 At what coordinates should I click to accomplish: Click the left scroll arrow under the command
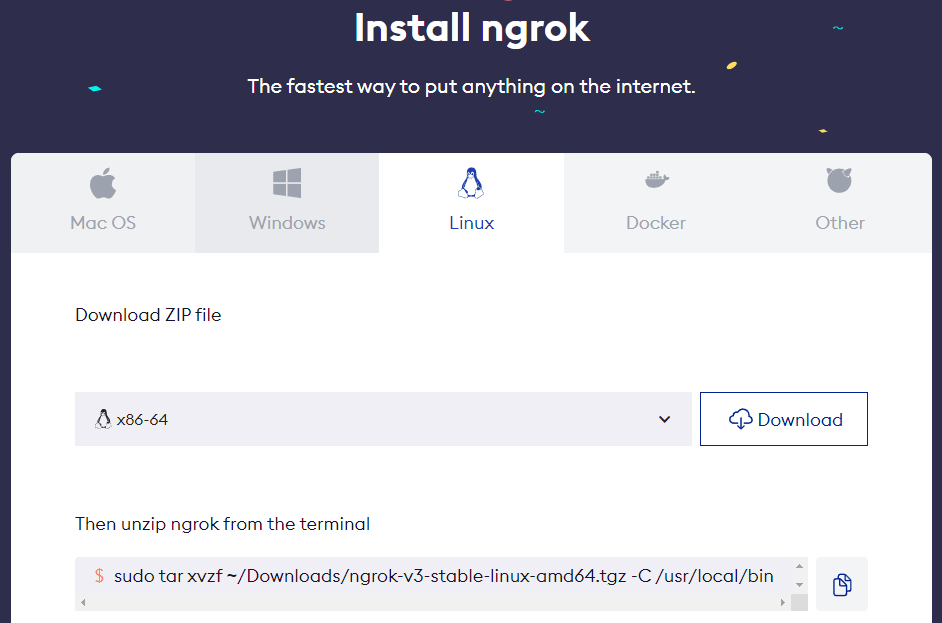pos(83,603)
